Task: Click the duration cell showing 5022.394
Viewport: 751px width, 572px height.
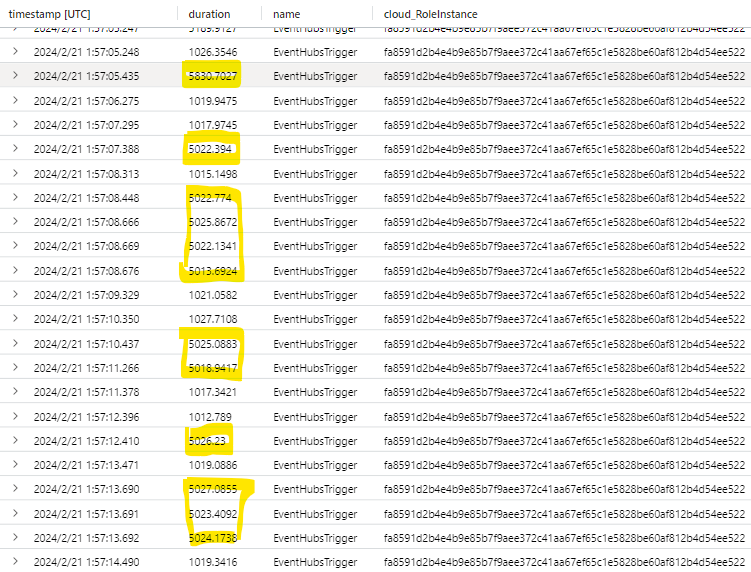Action: [x=210, y=149]
